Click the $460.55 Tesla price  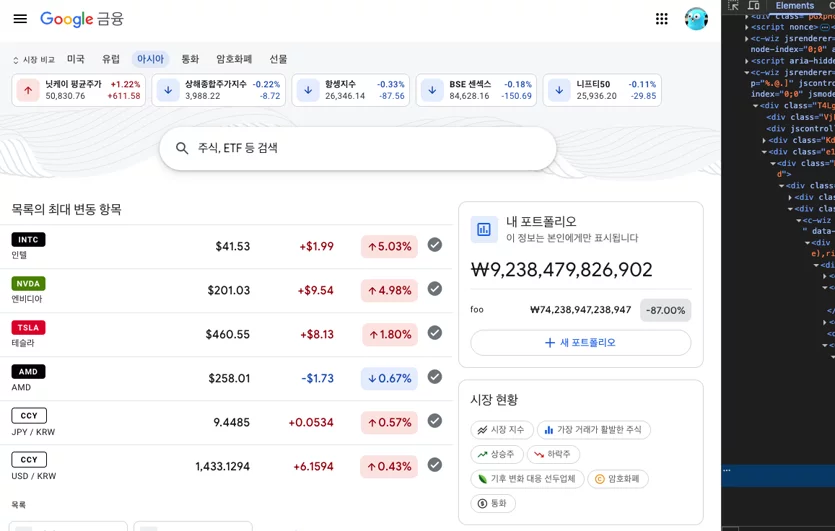click(x=228, y=334)
